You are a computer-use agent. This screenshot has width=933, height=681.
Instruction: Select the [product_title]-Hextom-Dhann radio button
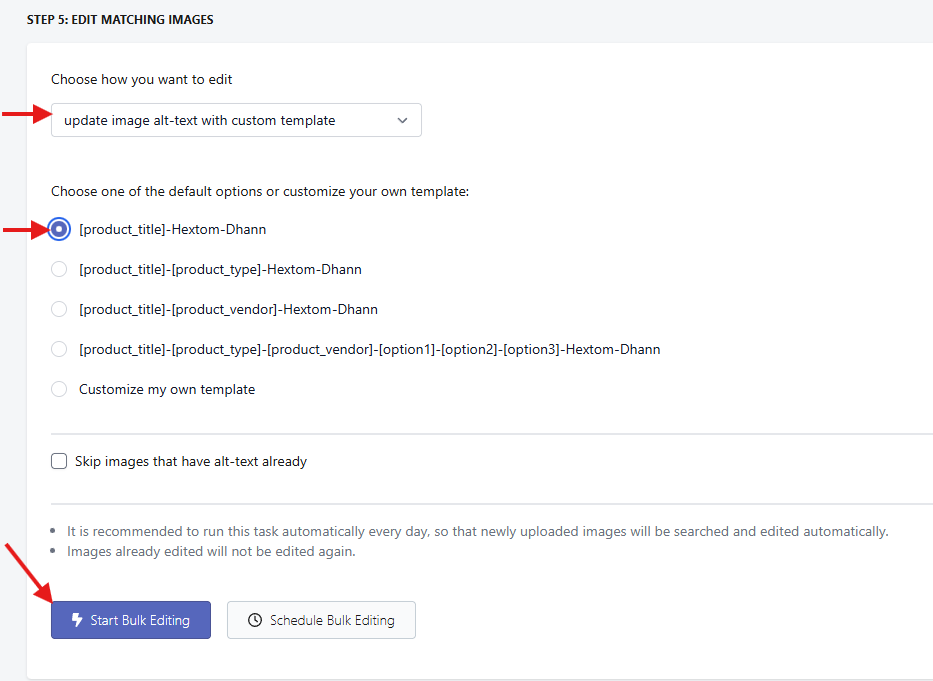click(x=59, y=229)
